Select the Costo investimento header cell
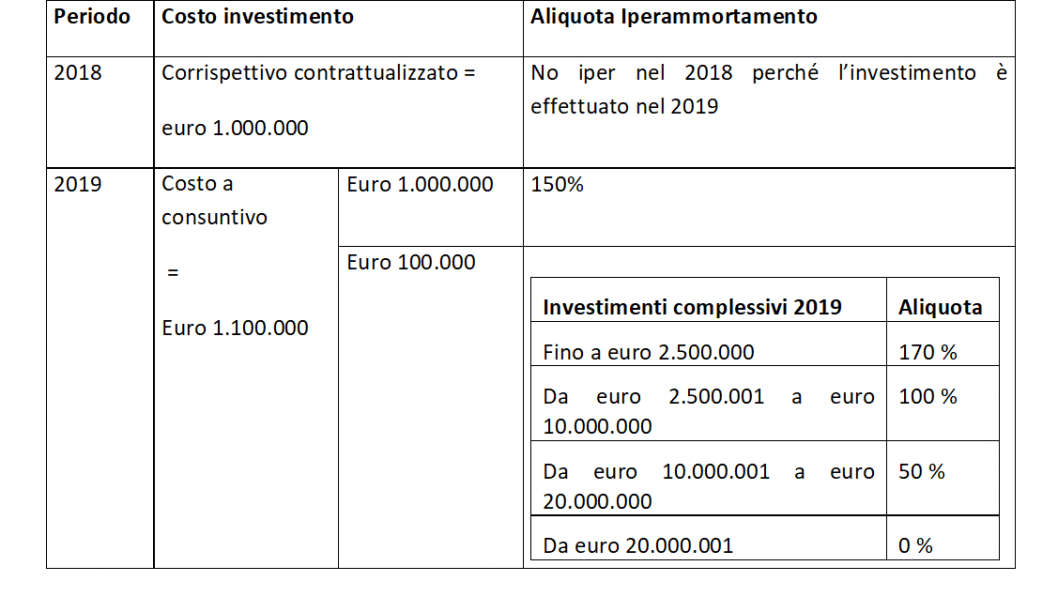Viewport: 1058px width, 612px height. tap(257, 17)
